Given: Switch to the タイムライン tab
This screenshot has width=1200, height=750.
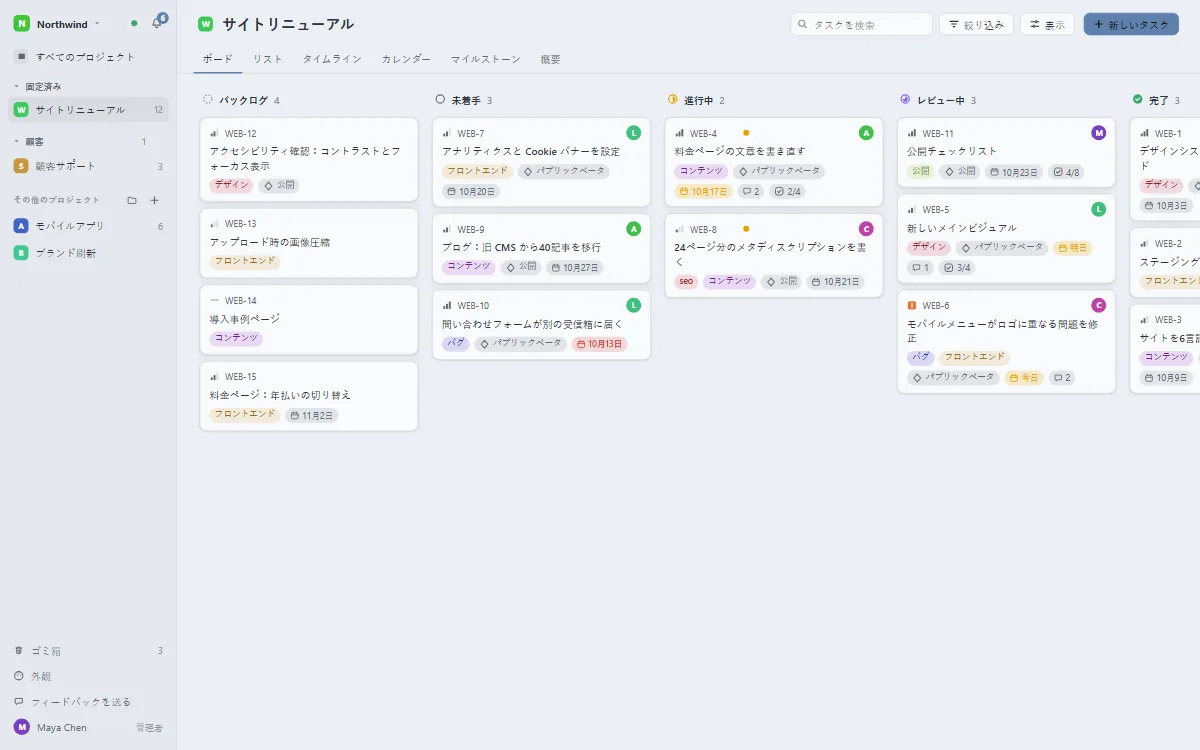Looking at the screenshot, I should click(x=332, y=59).
